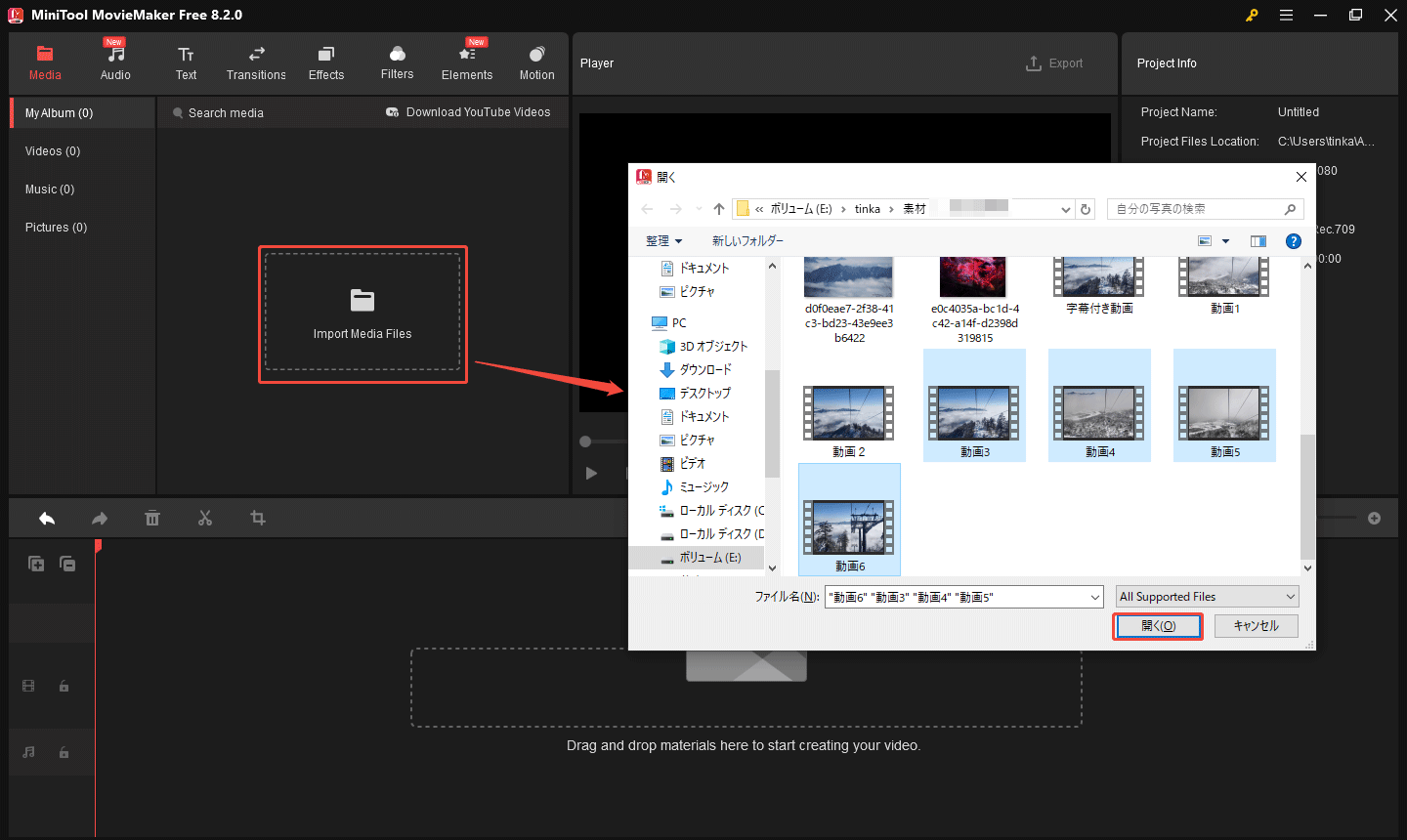
Task: Click the blue help icon in dialog
Action: click(x=1294, y=241)
